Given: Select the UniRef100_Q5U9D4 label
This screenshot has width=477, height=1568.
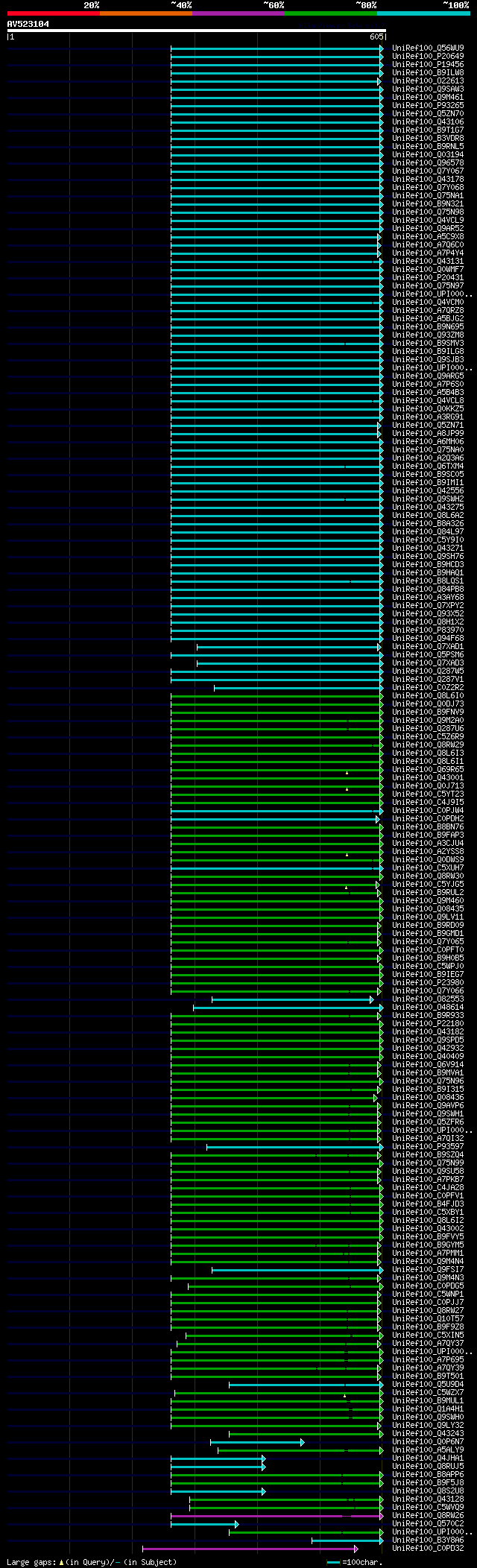Looking at the screenshot, I should (x=428, y=1385).
